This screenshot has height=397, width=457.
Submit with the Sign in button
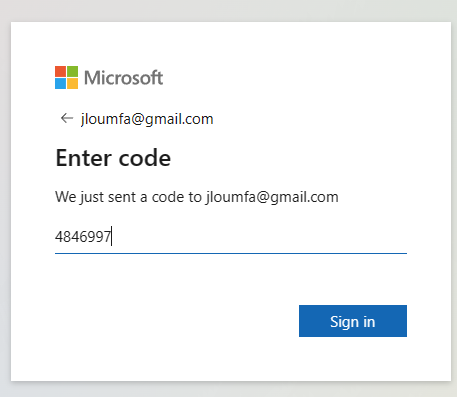pos(353,321)
